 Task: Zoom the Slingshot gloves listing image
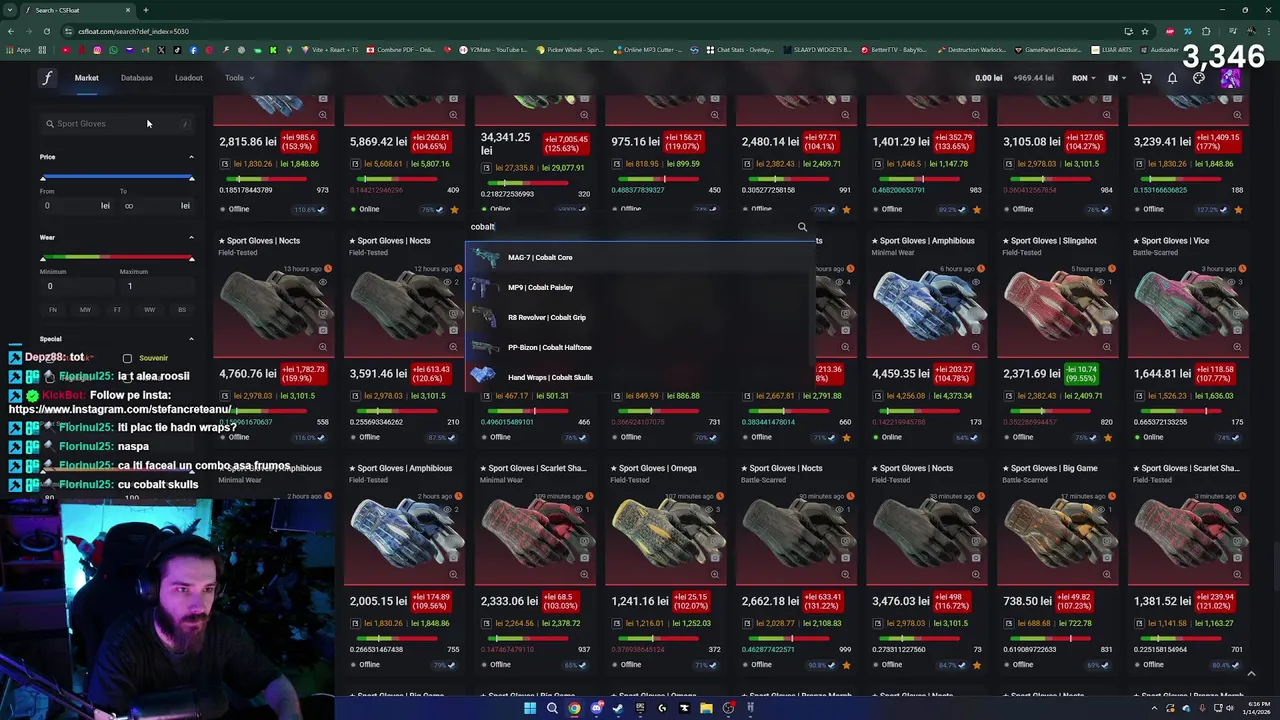pyautogui.click(x=1107, y=347)
